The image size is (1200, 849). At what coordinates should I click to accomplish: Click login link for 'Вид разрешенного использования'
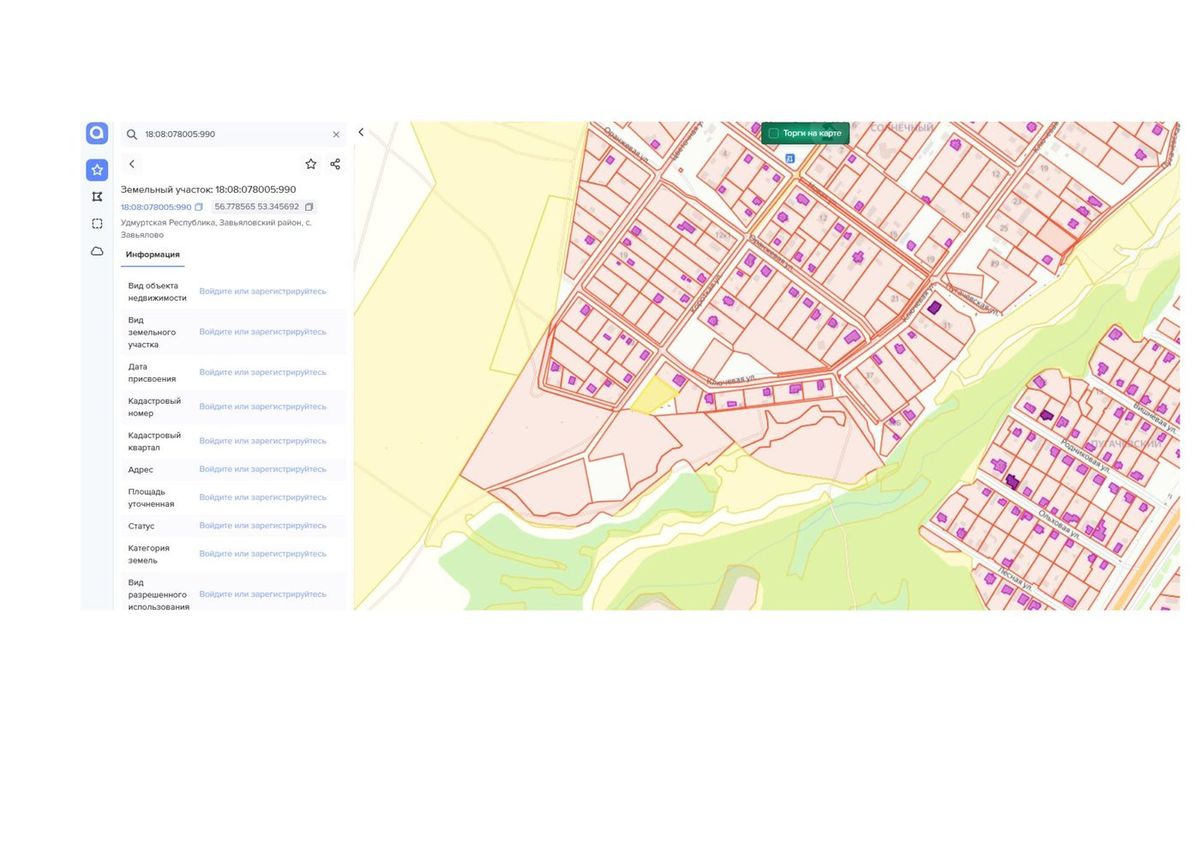(263, 594)
